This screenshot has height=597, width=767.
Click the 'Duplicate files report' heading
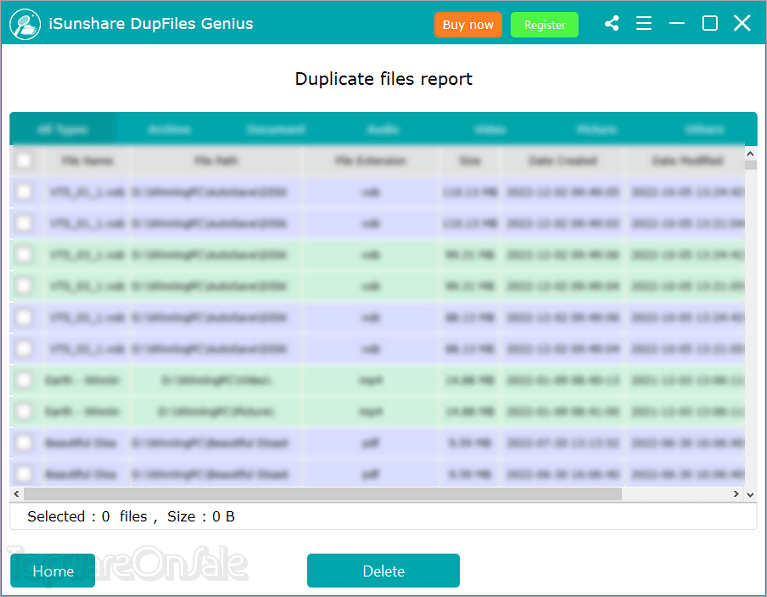[x=384, y=79]
